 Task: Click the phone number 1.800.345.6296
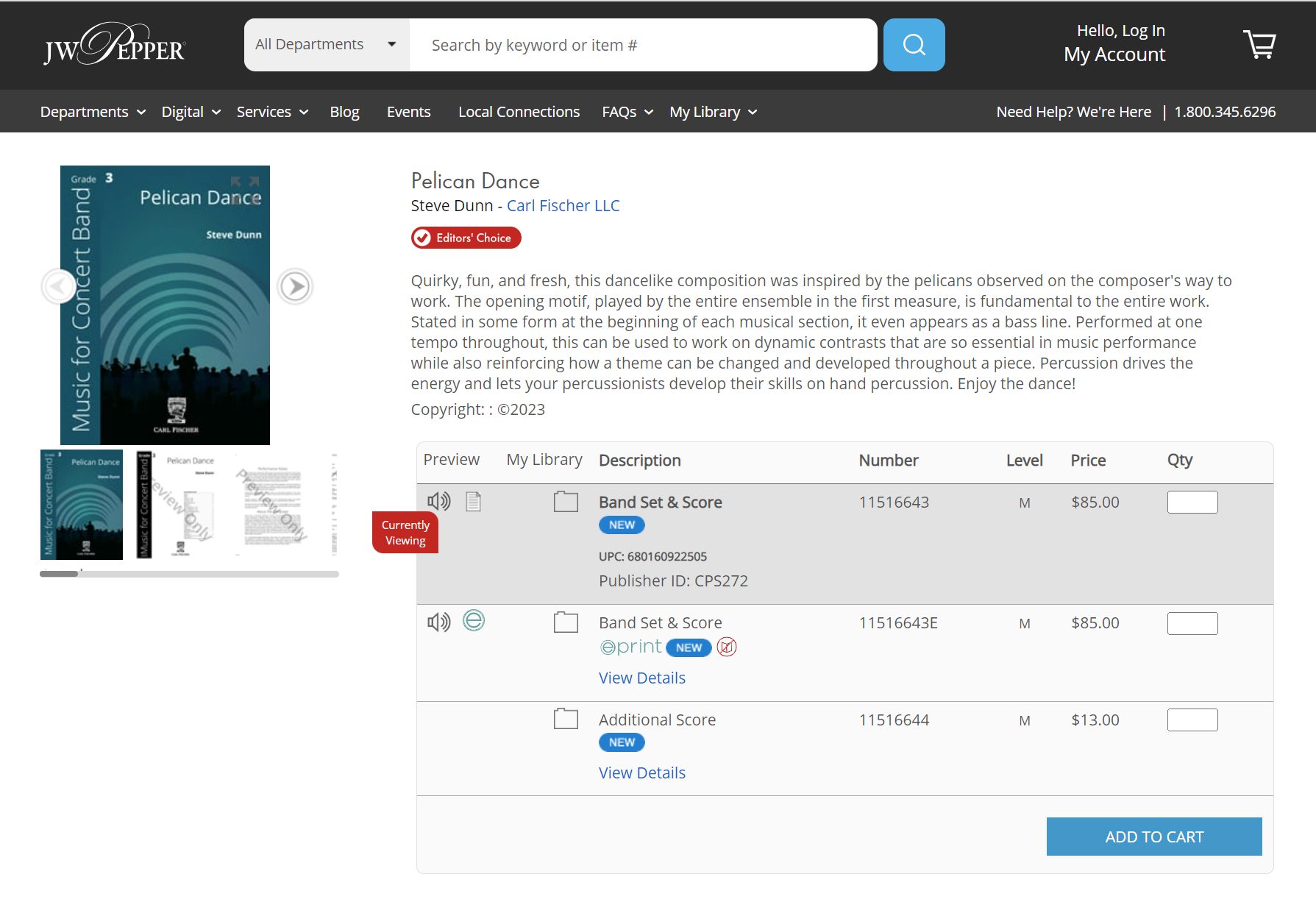1225,112
